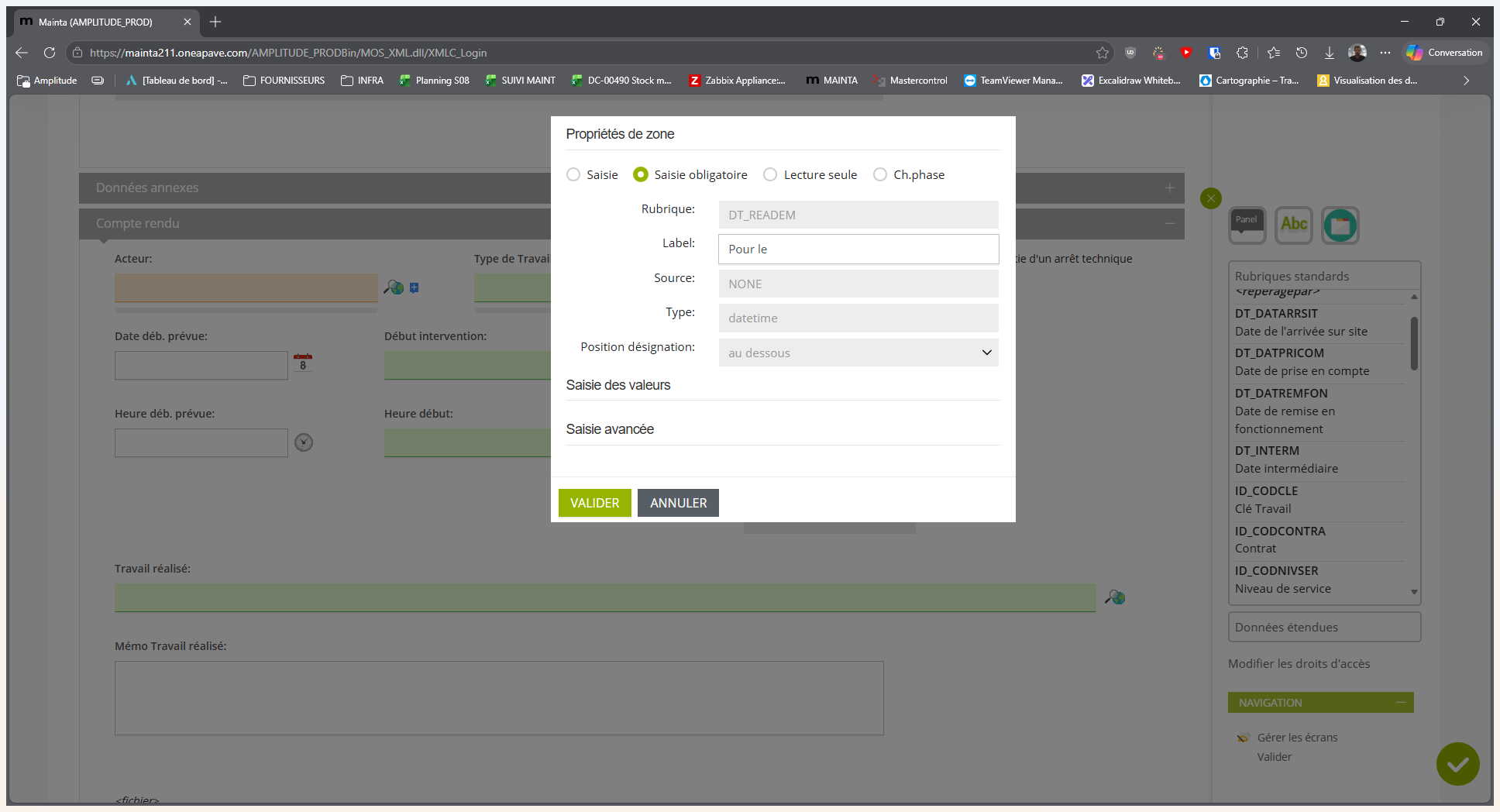The width and height of the screenshot is (1500, 812).
Task: Click the calendar icon beside Date déb. prévue
Action: [303, 363]
